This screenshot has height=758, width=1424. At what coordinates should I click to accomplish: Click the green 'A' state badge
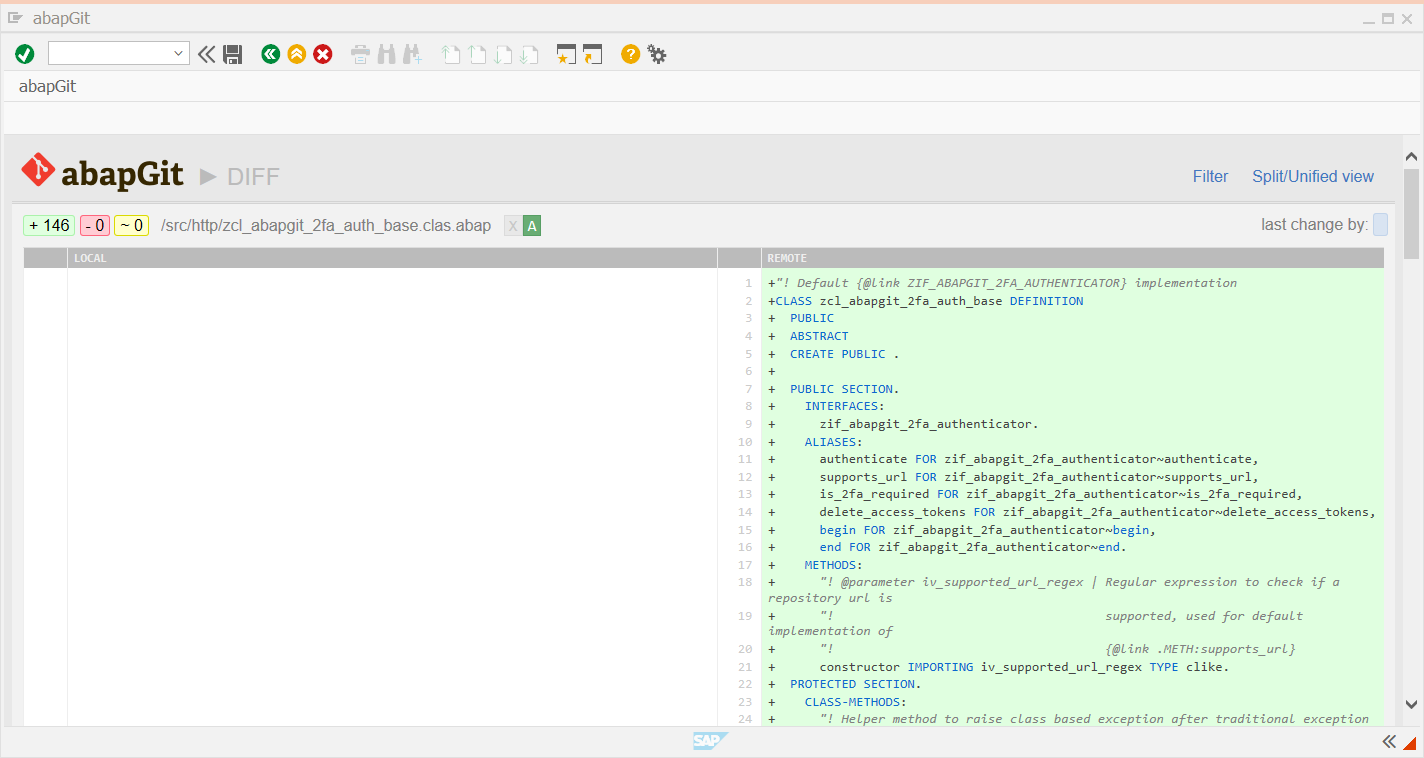tap(532, 226)
